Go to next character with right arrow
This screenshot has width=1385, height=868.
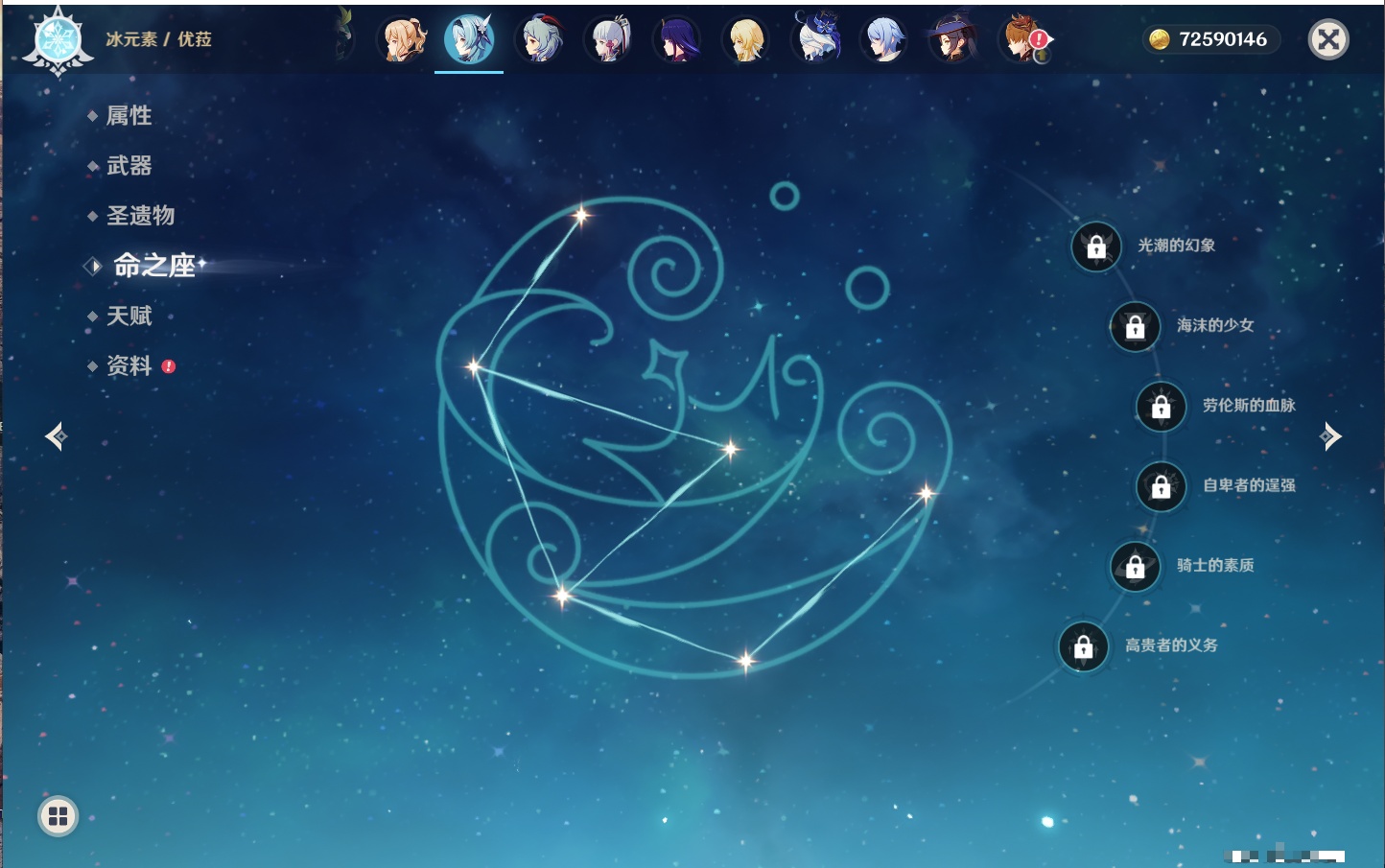click(x=1329, y=436)
